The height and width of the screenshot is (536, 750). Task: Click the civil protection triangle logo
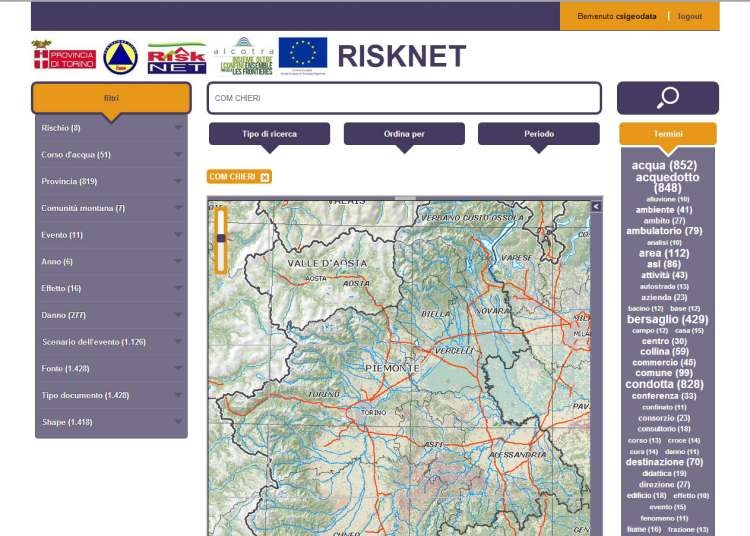[x=121, y=57]
